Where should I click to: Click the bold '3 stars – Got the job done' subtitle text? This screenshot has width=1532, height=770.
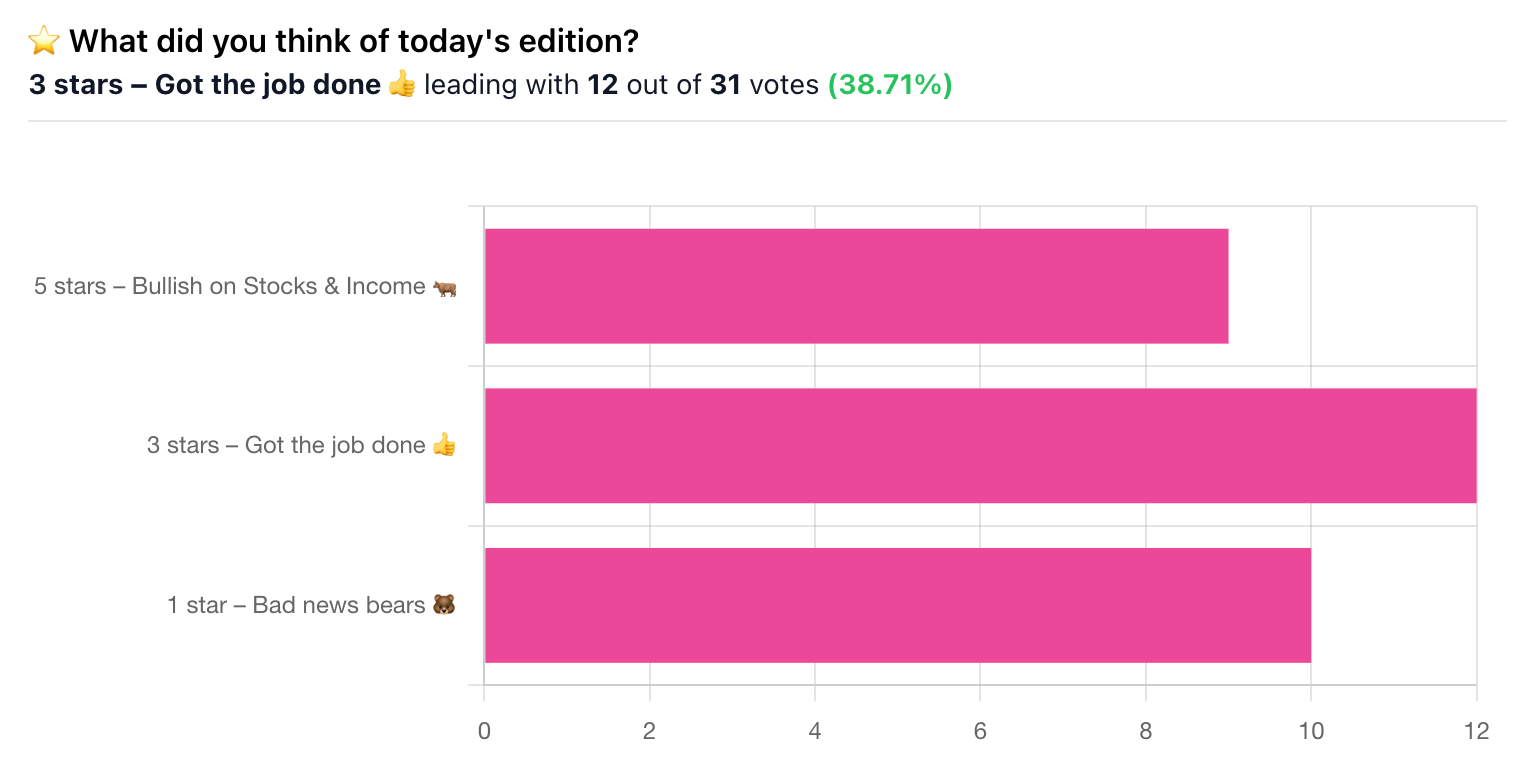pyautogui.click(x=205, y=86)
